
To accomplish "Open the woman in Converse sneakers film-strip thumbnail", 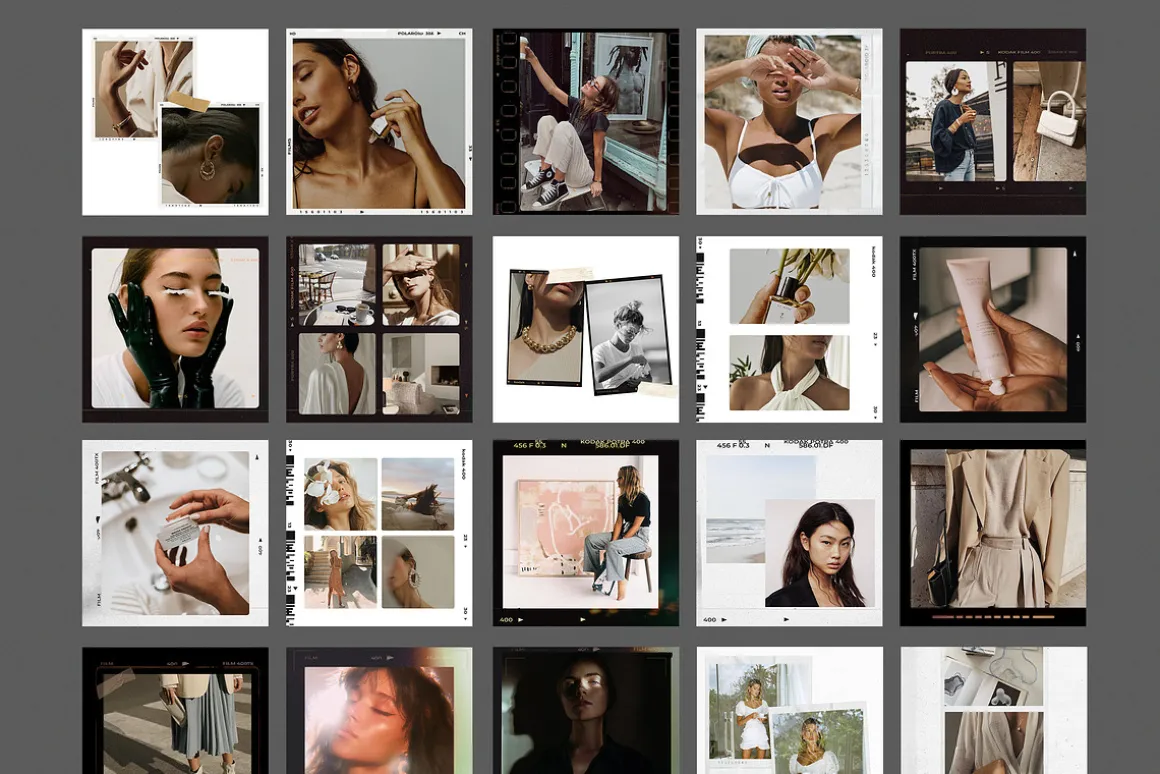I will (586, 122).
